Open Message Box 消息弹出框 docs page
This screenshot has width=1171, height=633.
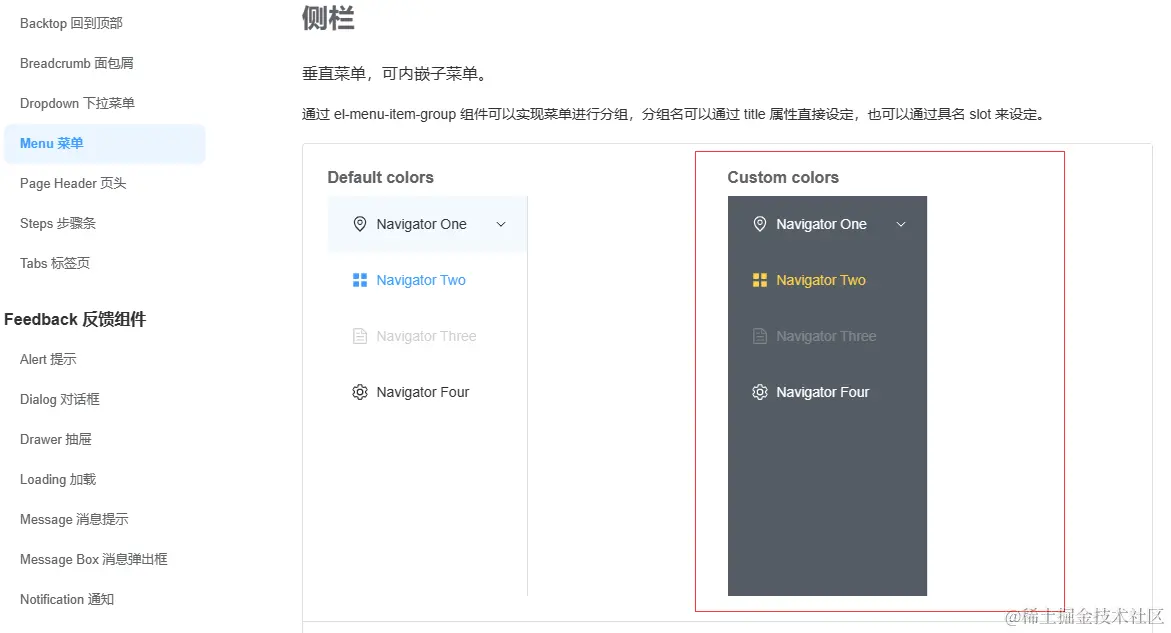click(93, 559)
